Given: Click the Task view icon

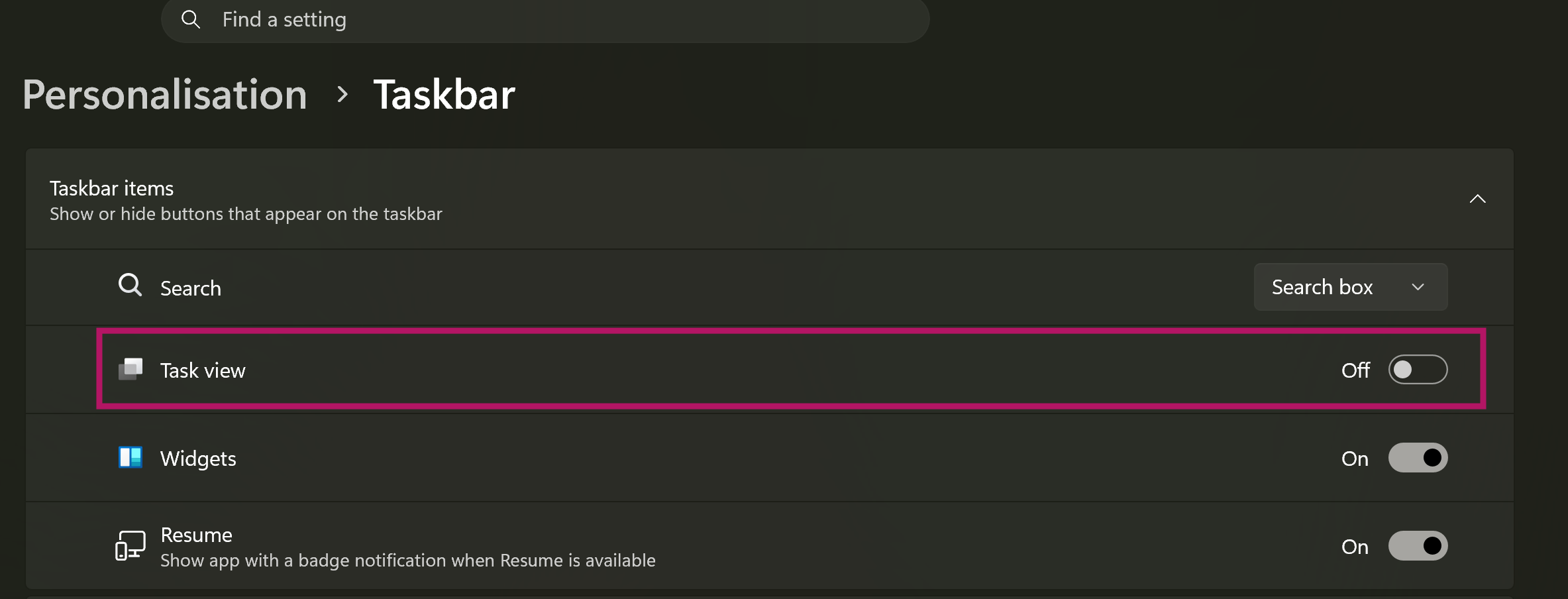Looking at the screenshot, I should click(x=131, y=369).
